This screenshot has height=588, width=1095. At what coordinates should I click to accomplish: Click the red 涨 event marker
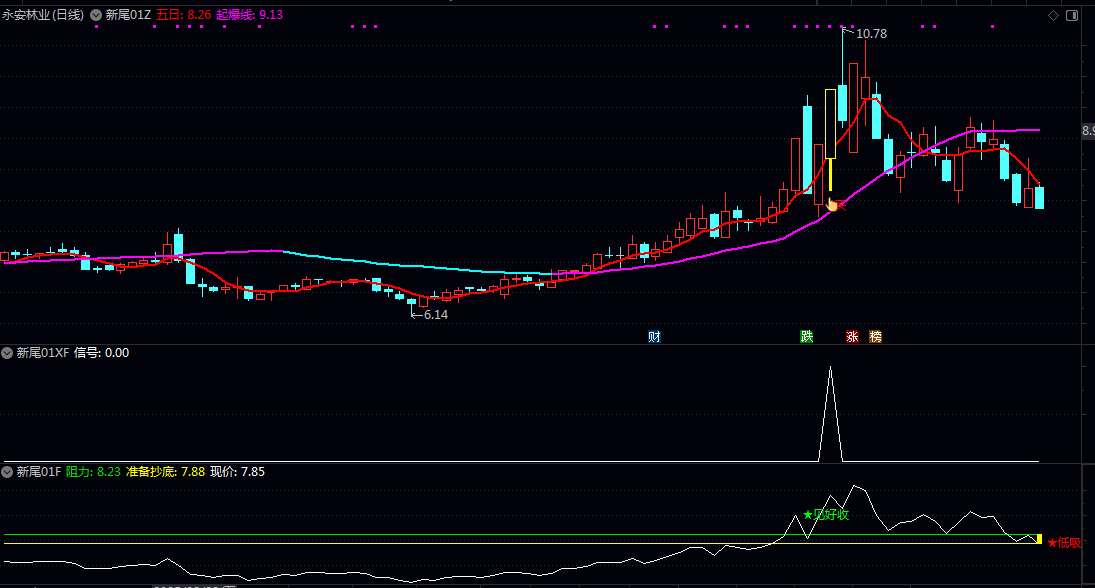[853, 337]
